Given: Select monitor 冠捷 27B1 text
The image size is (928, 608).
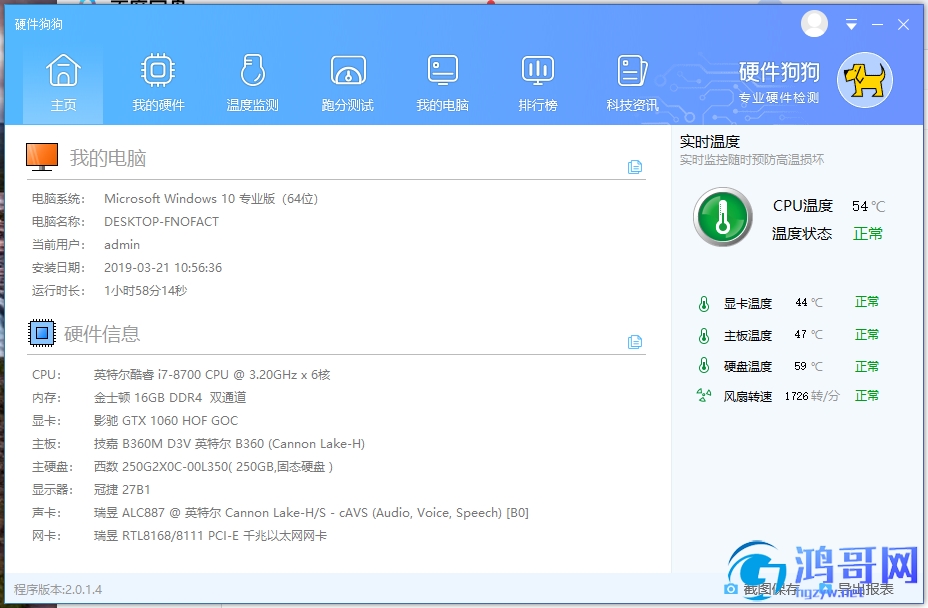Looking at the screenshot, I should pyautogui.click(x=122, y=490).
